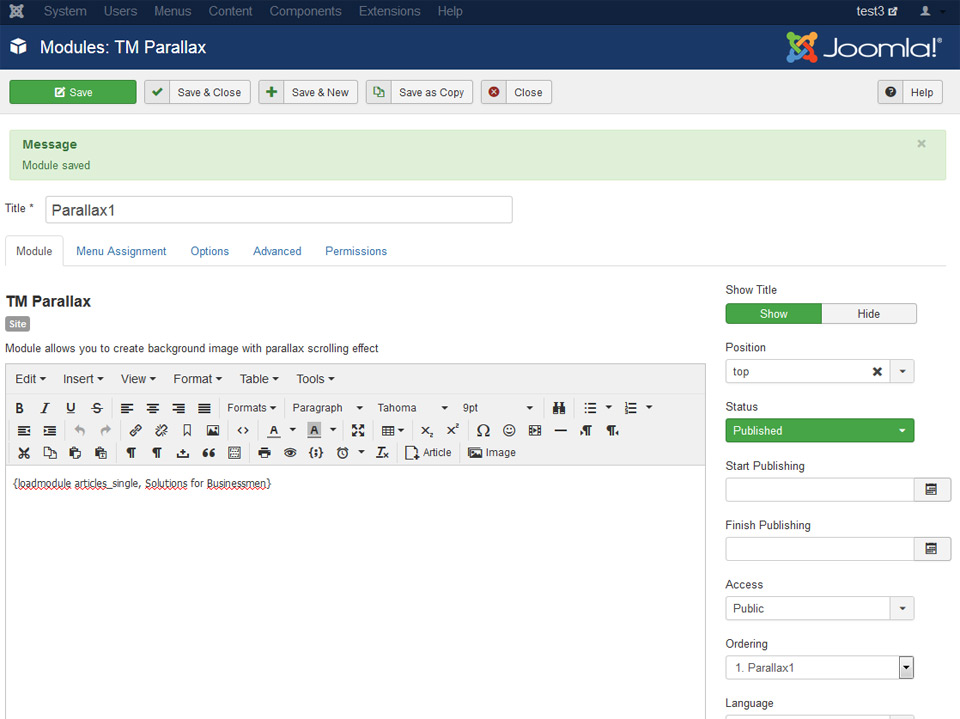Insert superscript text

[x=452, y=431]
